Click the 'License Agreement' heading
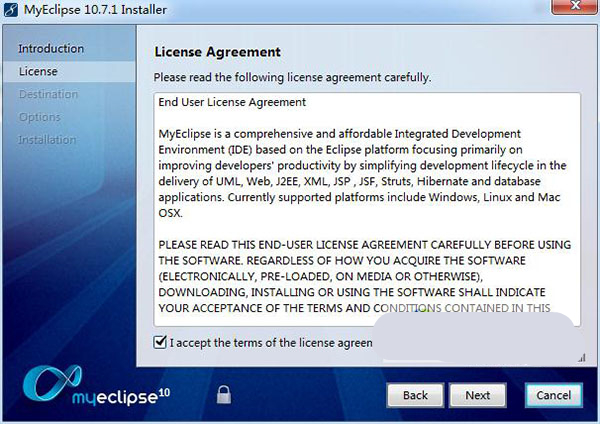 (217, 52)
